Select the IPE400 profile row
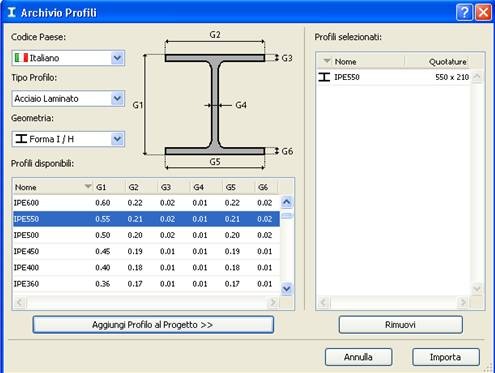Screen dimensions: 495x373 [x=146, y=268]
